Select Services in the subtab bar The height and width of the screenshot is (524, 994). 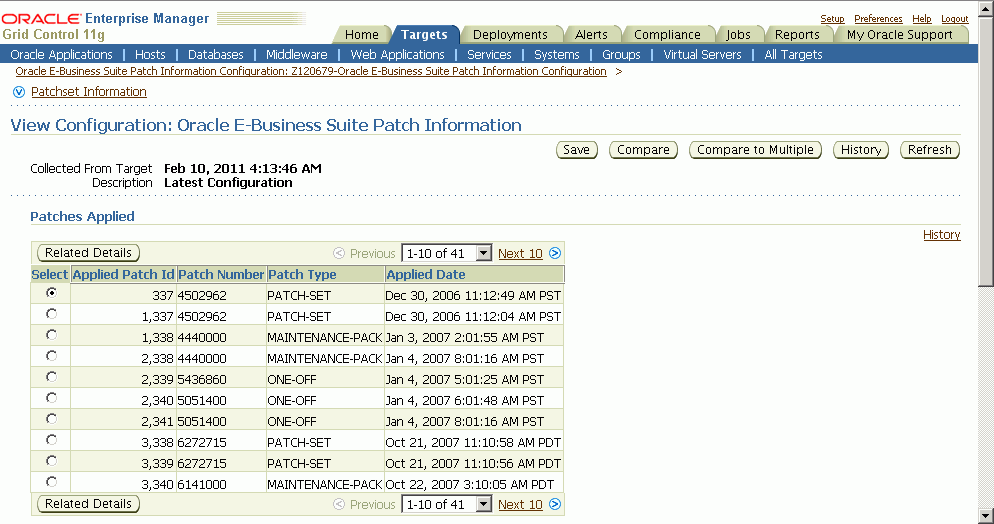pyautogui.click(x=489, y=54)
